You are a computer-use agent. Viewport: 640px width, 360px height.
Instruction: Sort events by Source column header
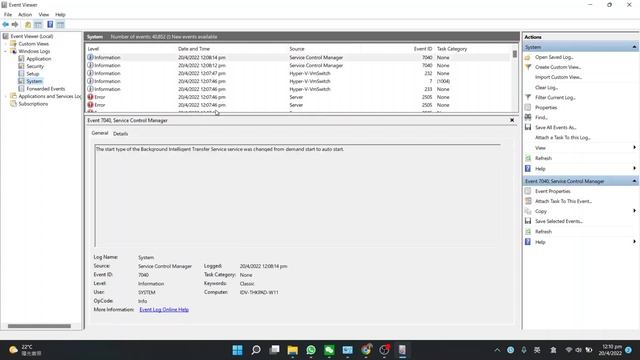(x=297, y=49)
